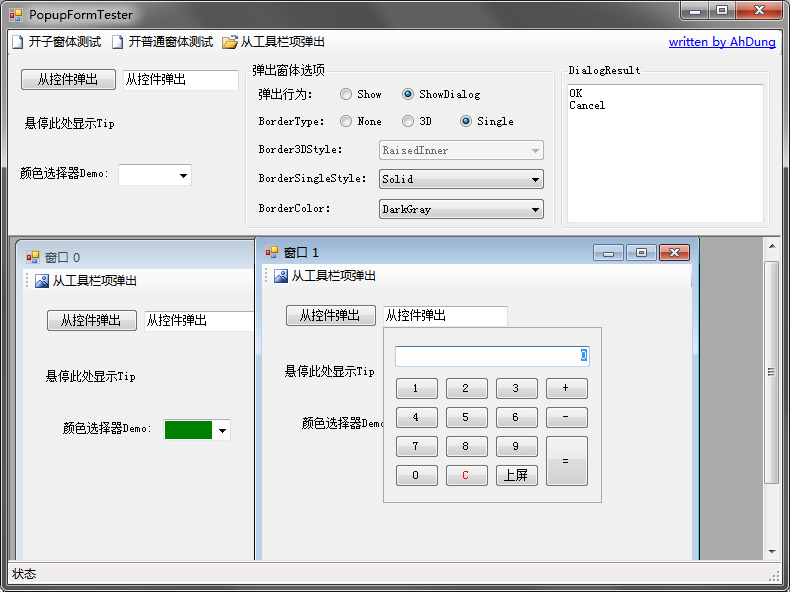
Task: Click calculator key 5
Action: pos(467,417)
